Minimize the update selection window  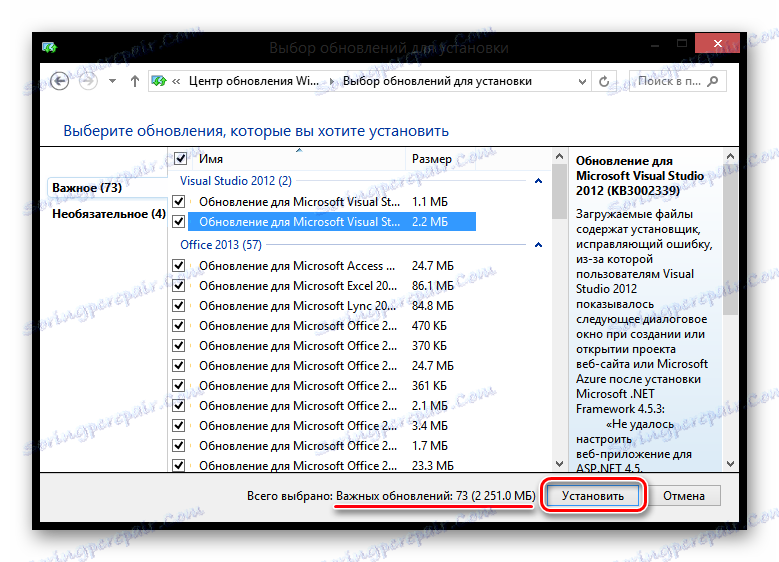pyautogui.click(x=655, y=45)
